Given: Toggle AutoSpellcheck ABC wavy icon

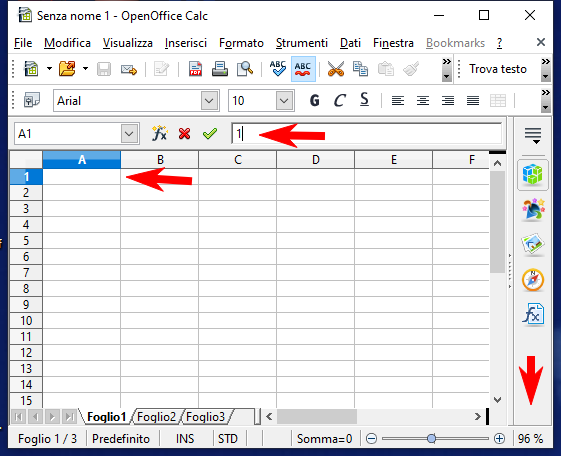Looking at the screenshot, I should point(303,69).
